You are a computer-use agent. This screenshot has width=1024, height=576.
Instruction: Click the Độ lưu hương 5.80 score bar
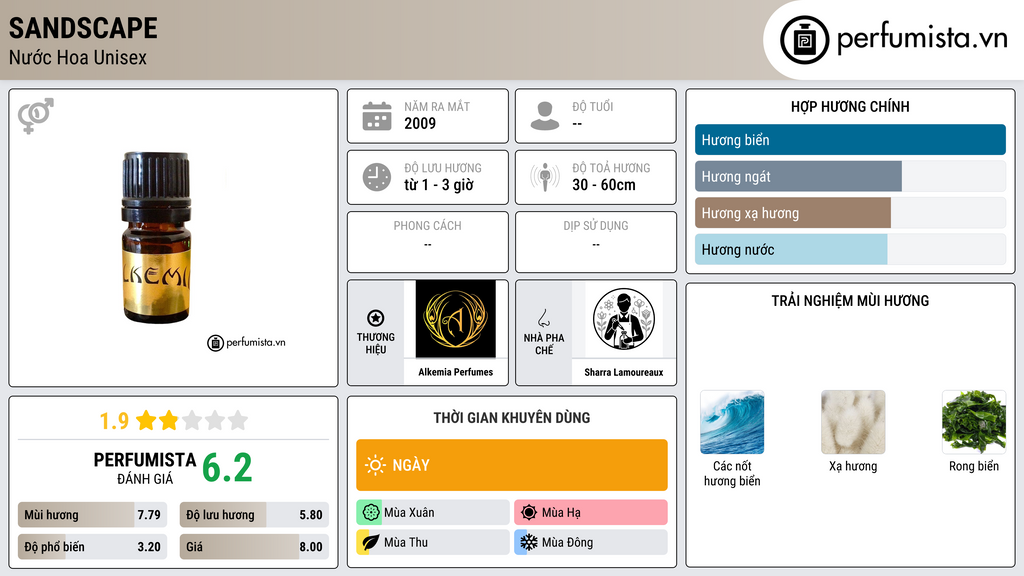click(x=254, y=515)
